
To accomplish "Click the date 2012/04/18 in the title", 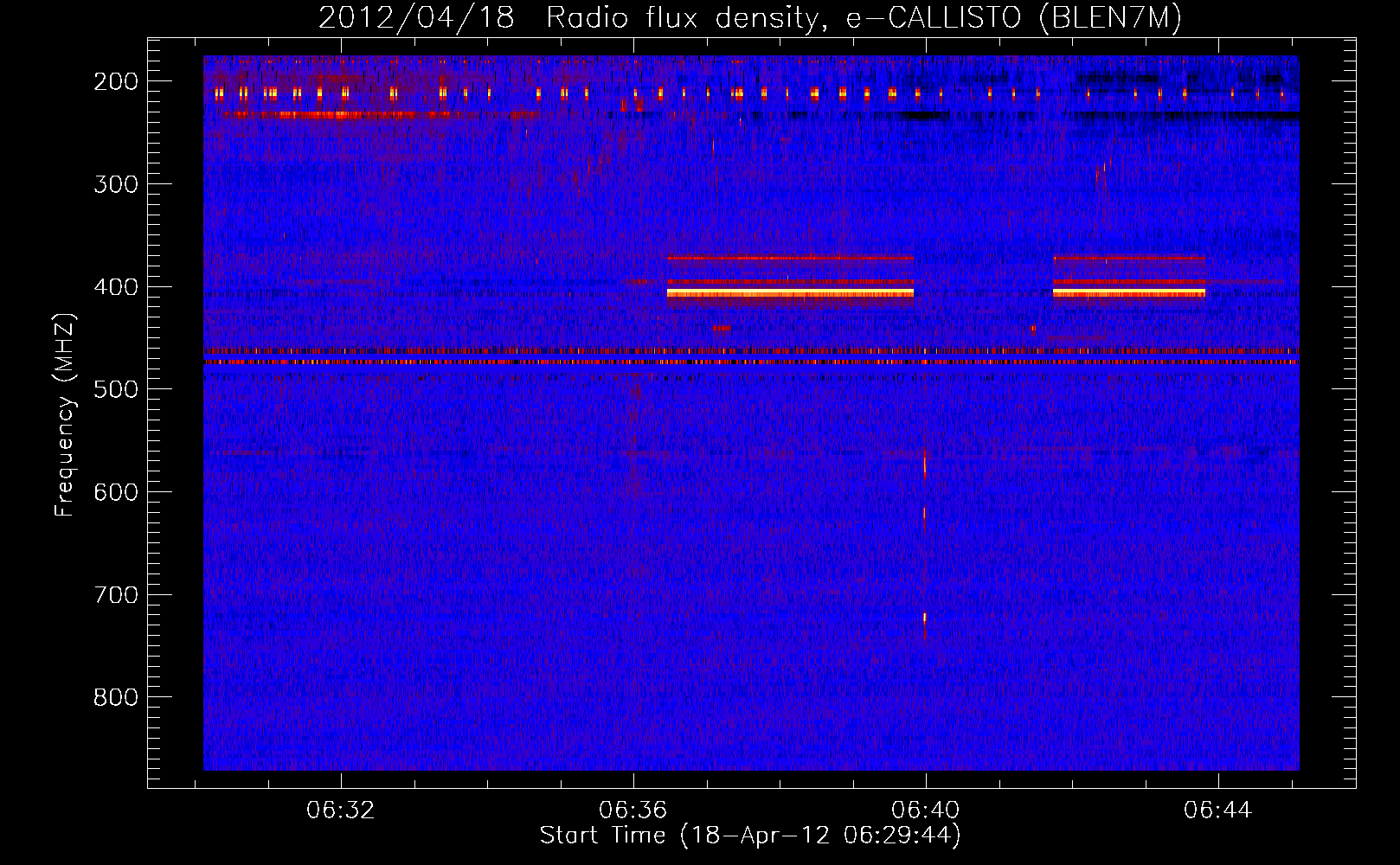I will pyautogui.click(x=416, y=18).
